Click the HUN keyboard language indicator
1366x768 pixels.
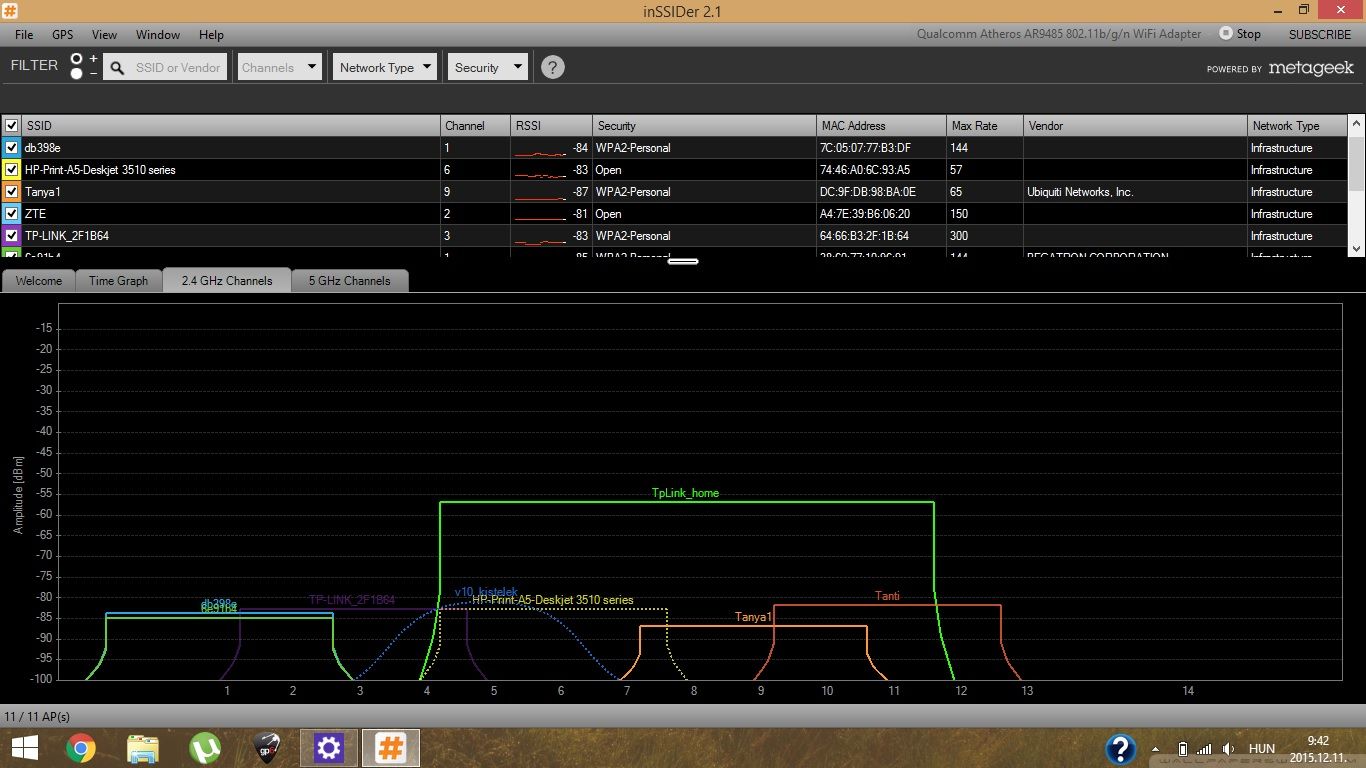(x=1262, y=749)
